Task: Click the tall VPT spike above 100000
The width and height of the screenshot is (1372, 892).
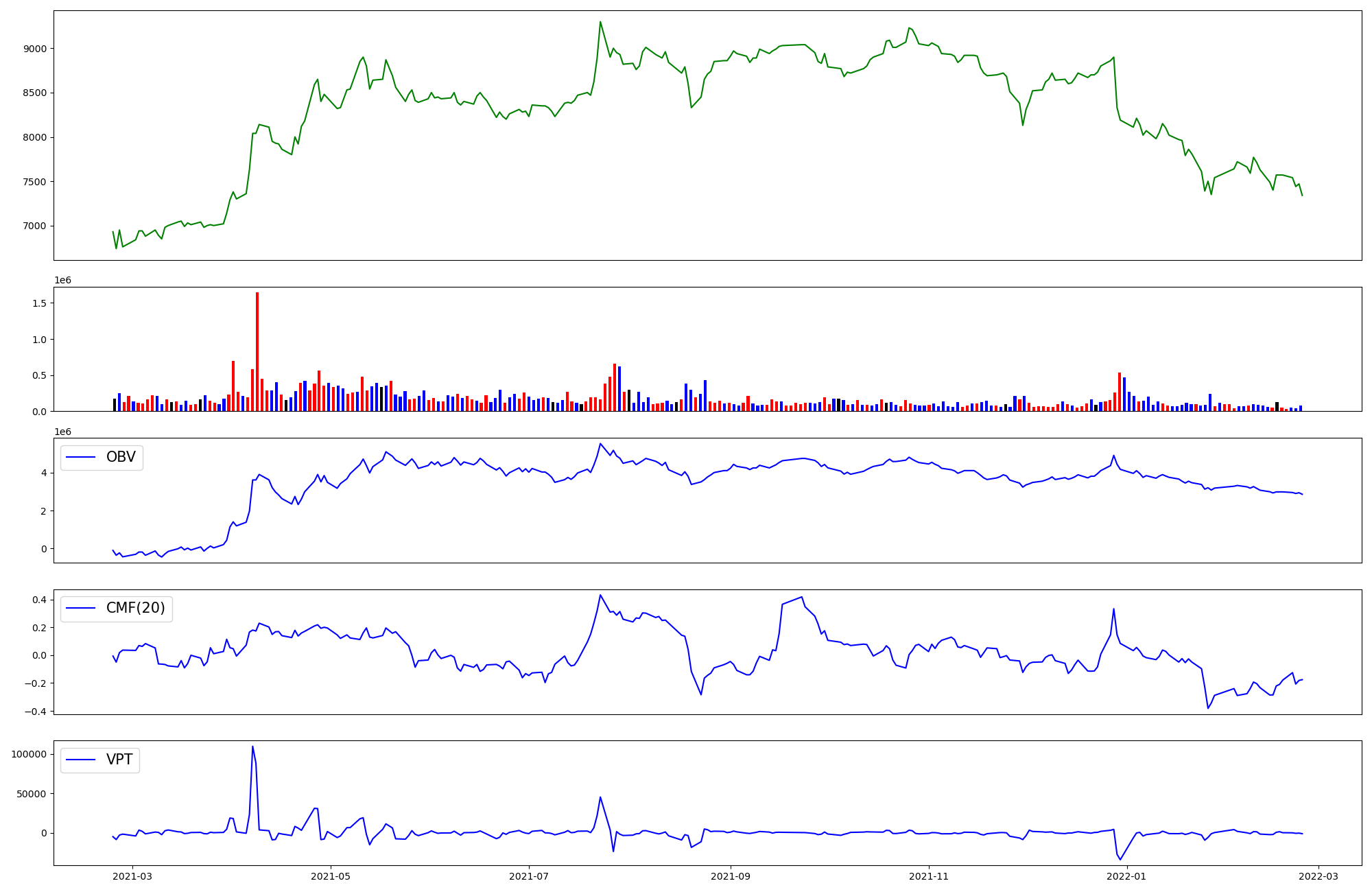Action: point(252,748)
